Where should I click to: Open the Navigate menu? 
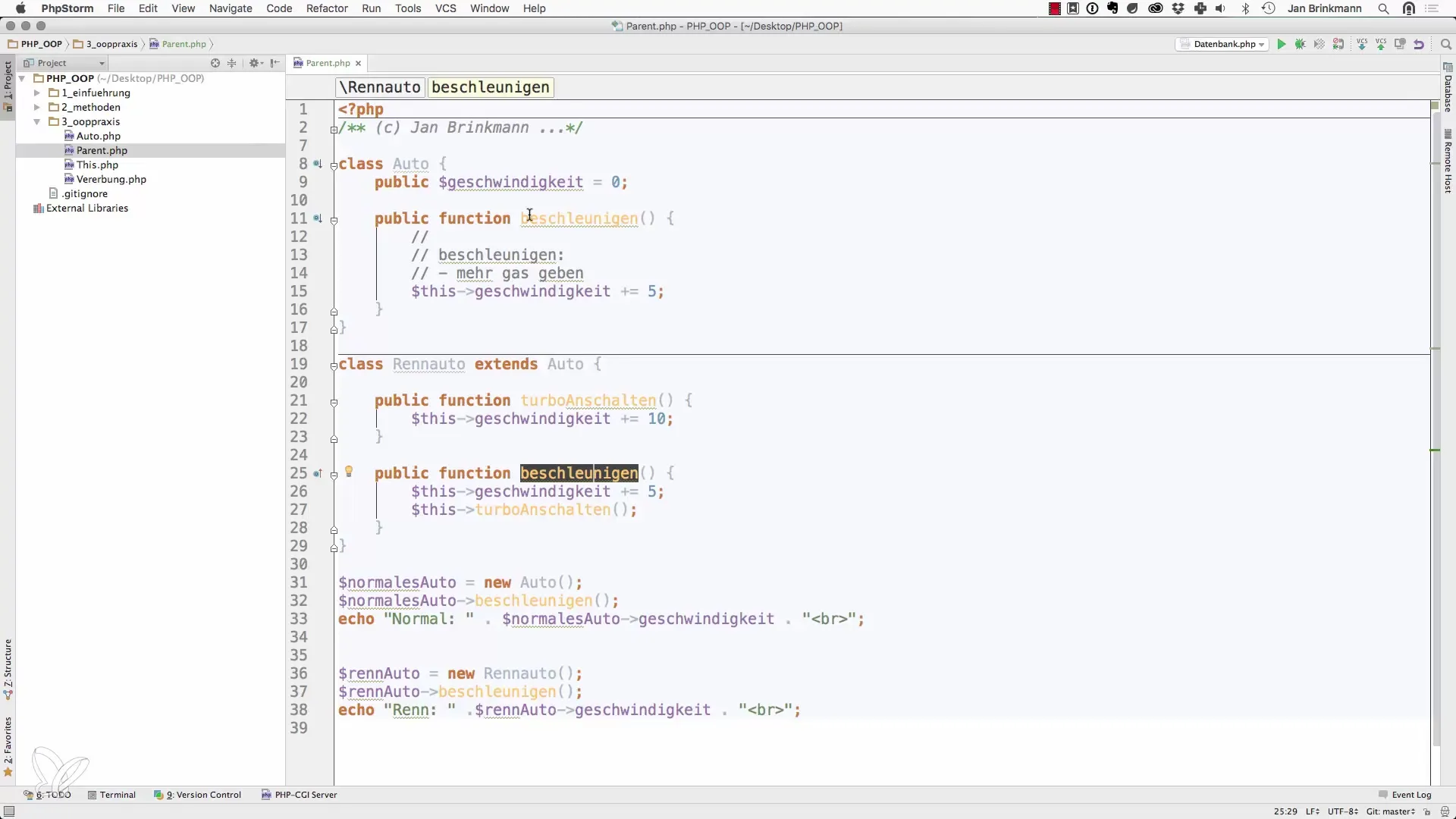tap(231, 8)
